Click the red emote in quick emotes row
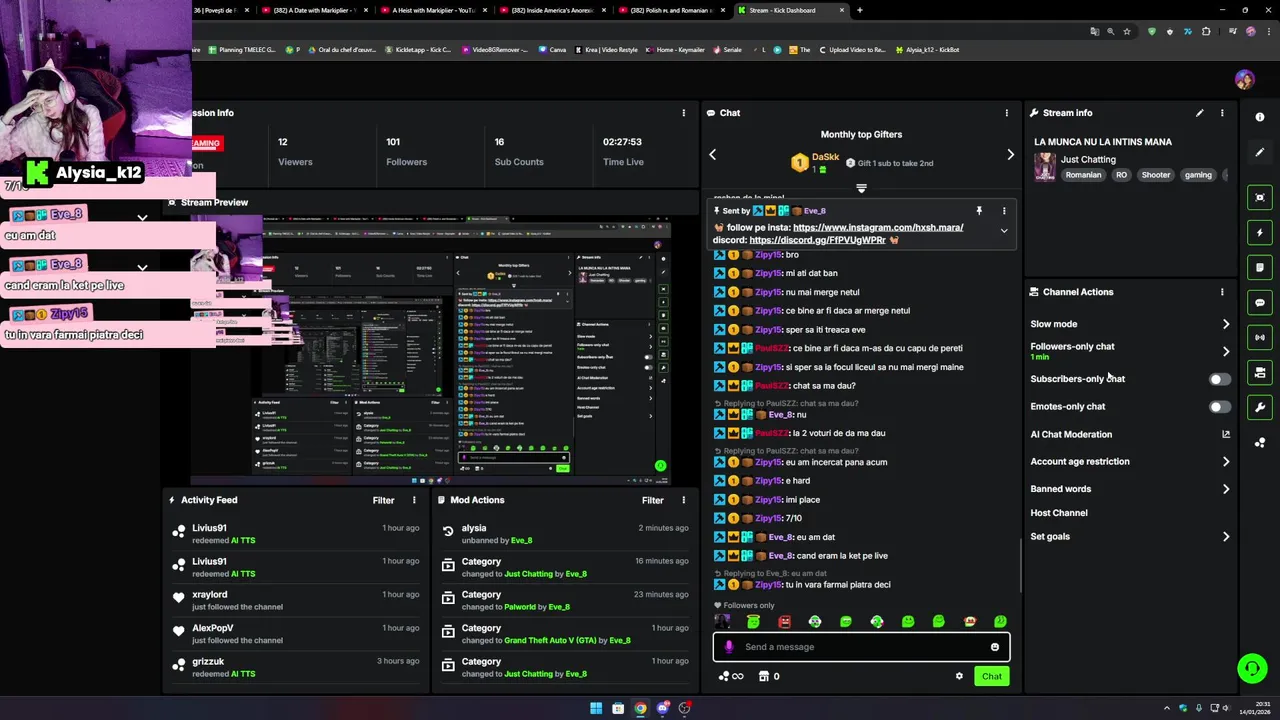 (784, 622)
